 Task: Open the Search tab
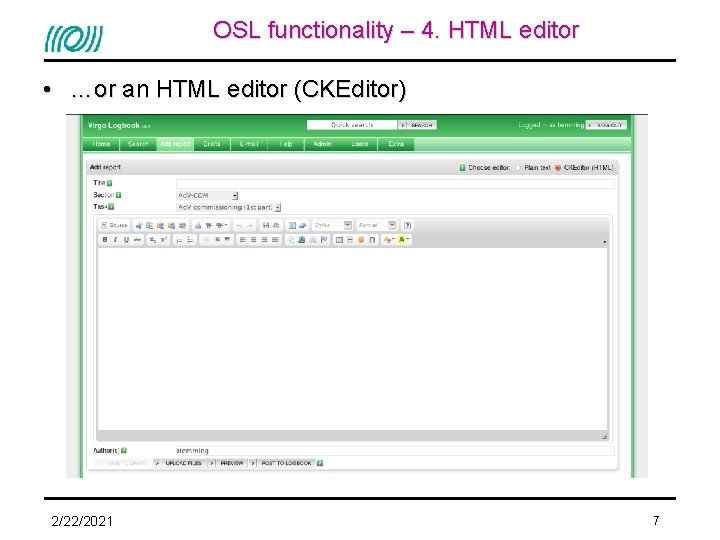138,144
